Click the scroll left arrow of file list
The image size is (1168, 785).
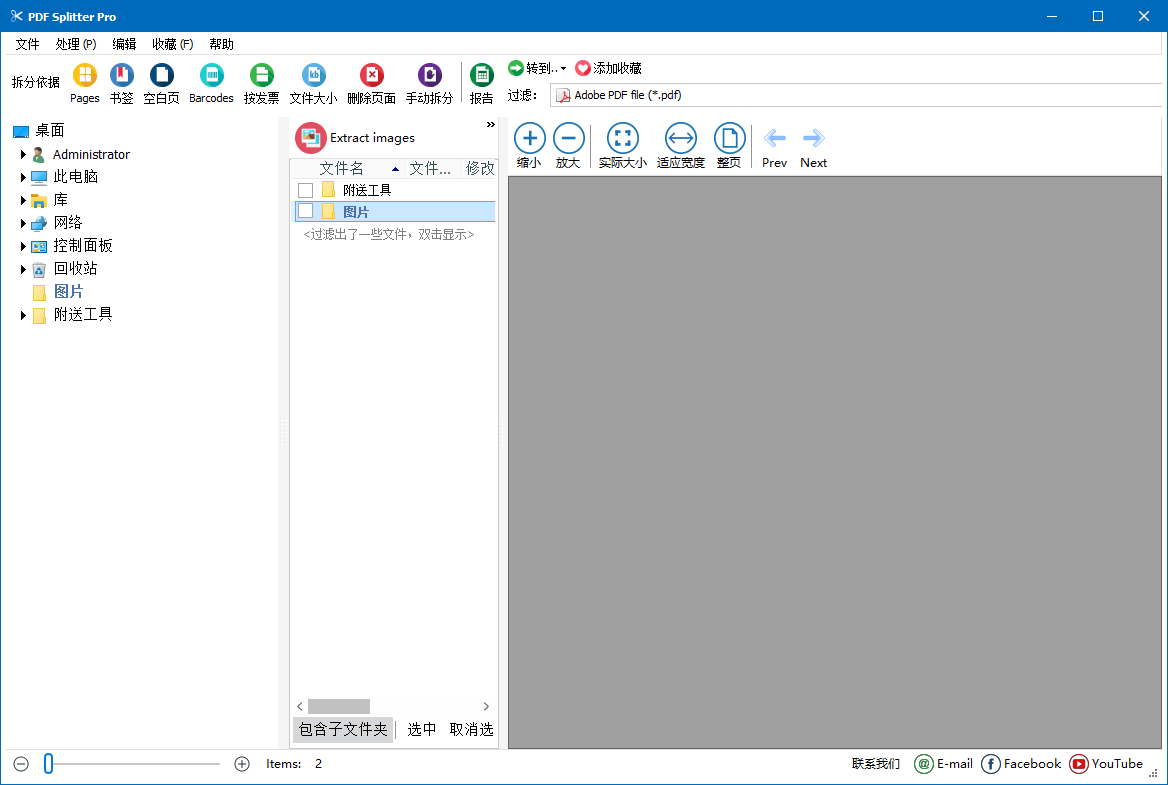point(300,706)
